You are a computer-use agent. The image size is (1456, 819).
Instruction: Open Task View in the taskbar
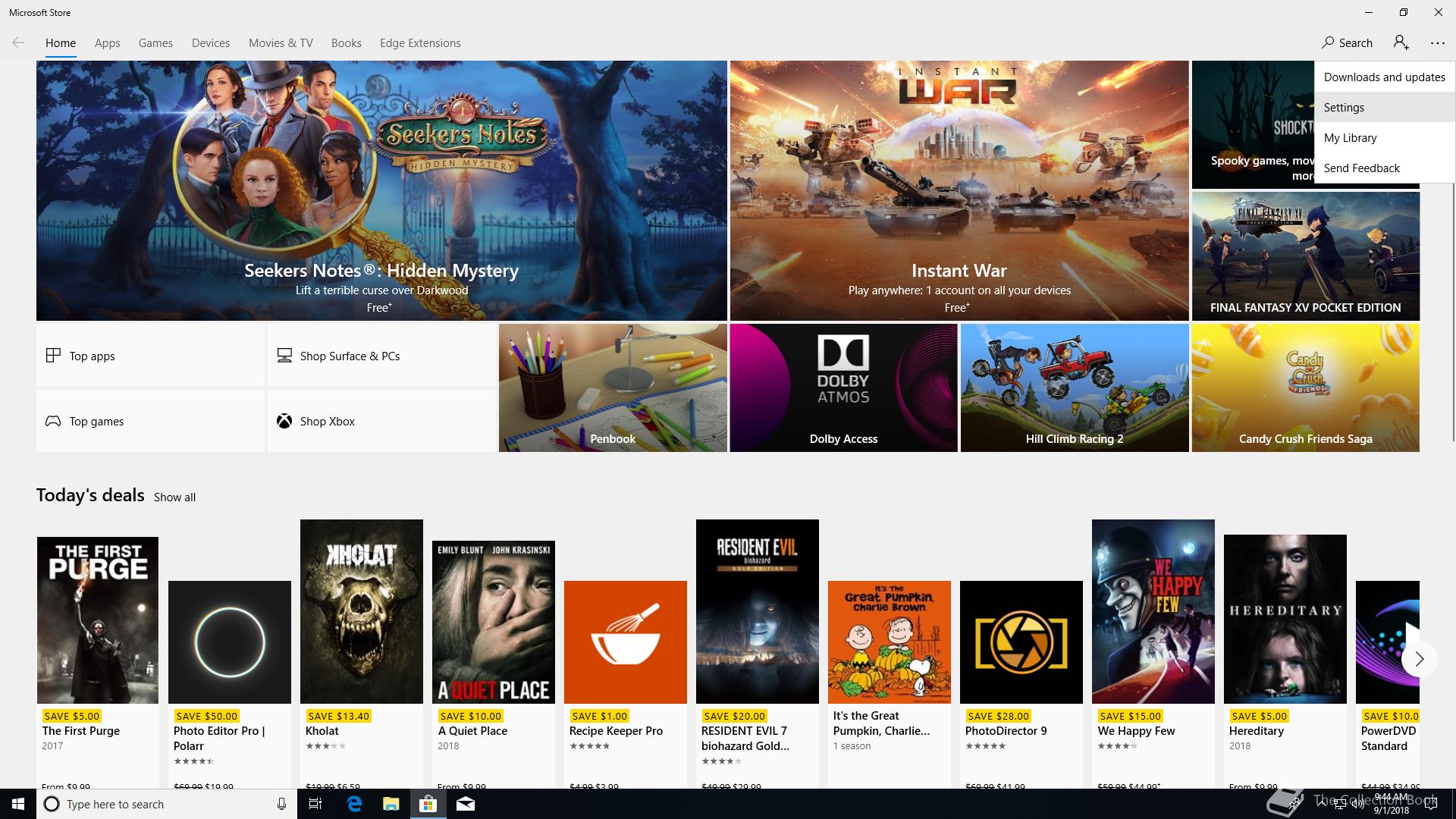point(315,804)
